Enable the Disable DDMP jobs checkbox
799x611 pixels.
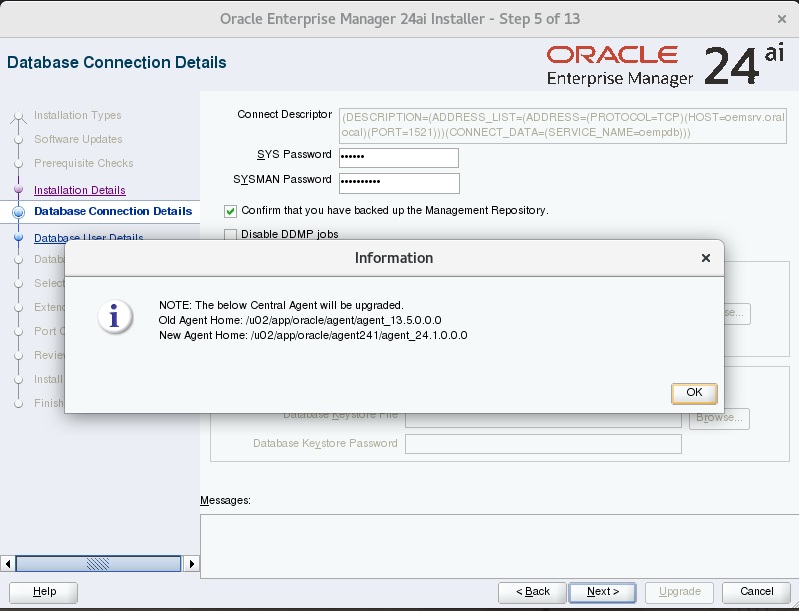point(230,234)
